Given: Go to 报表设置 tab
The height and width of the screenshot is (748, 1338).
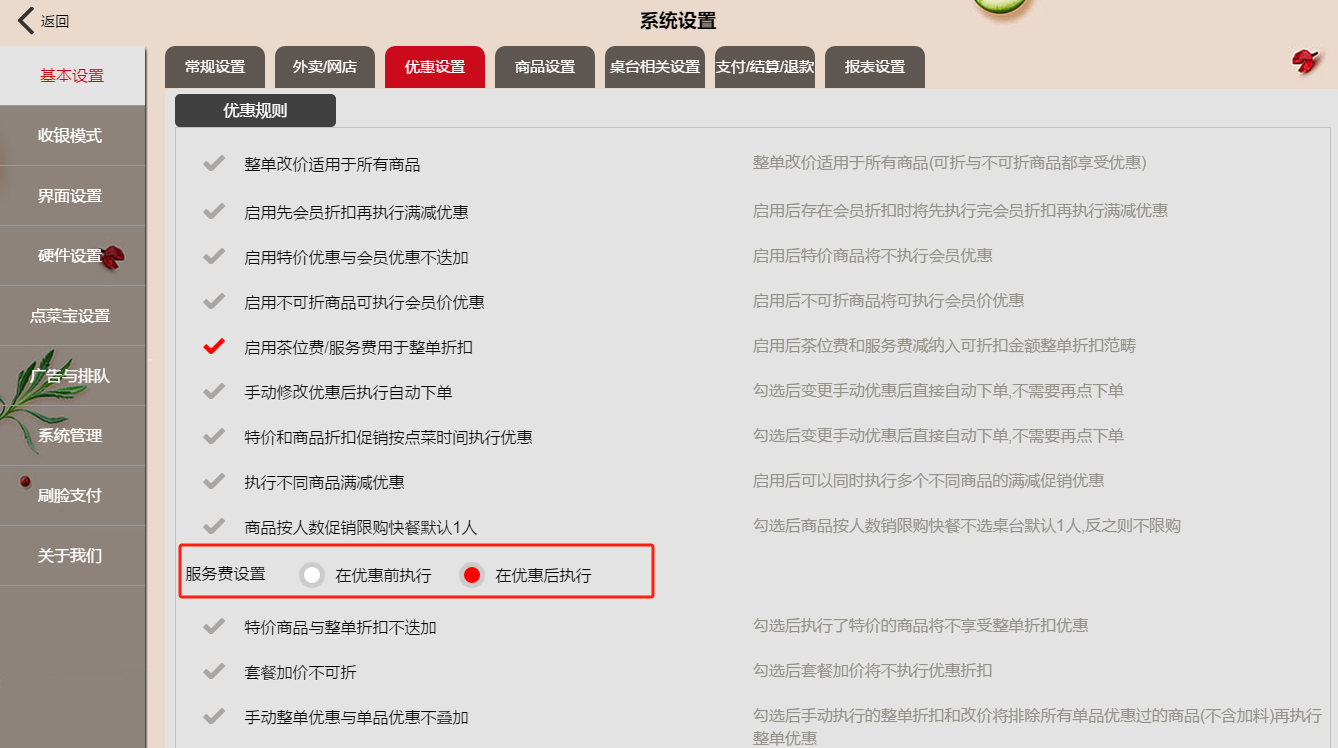Looking at the screenshot, I should pos(875,67).
